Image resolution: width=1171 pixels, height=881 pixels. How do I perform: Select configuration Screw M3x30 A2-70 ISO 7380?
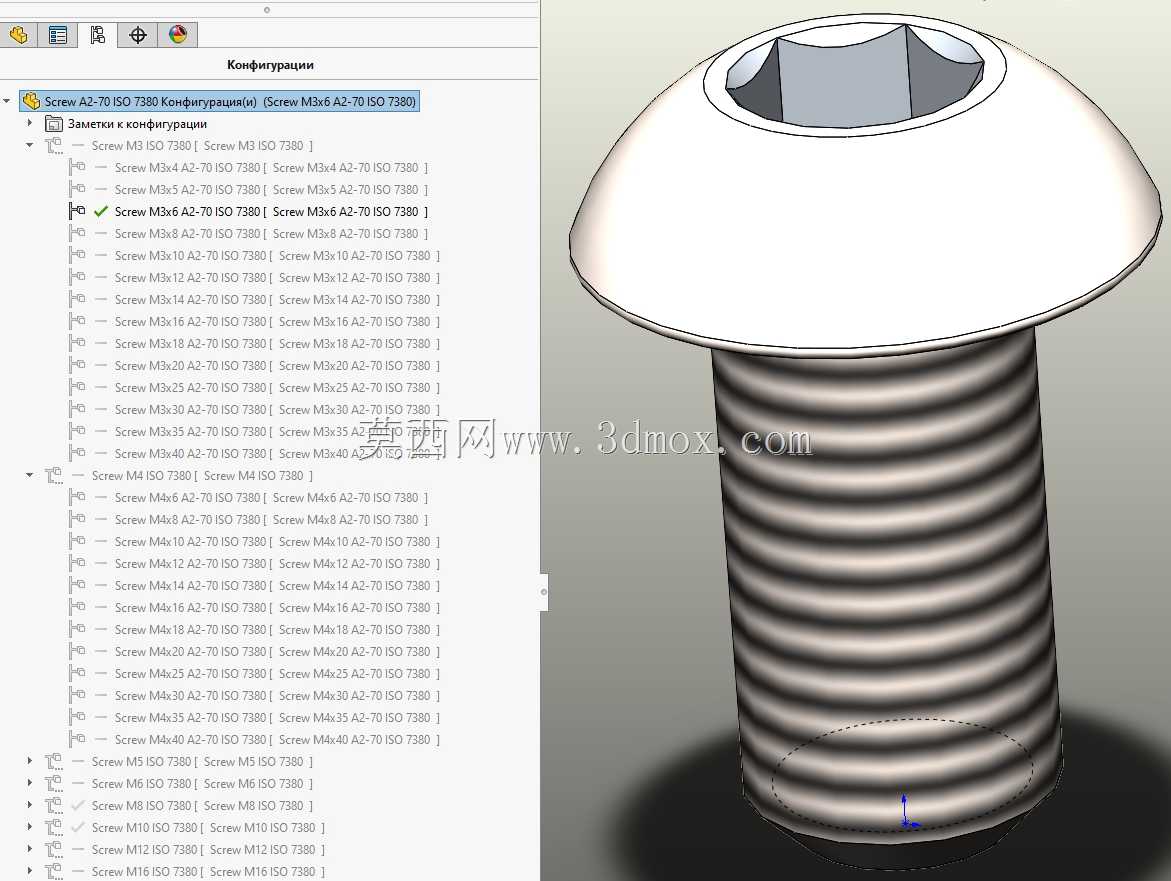pyautogui.click(x=277, y=410)
